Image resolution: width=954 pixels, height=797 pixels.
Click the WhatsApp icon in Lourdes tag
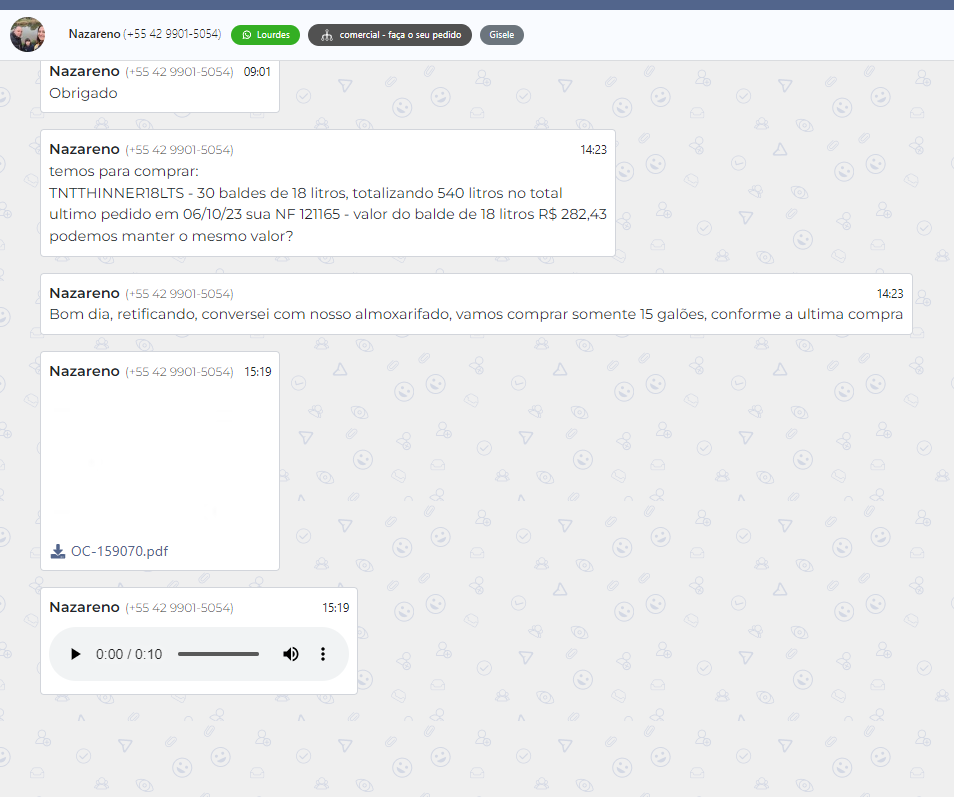[x=246, y=35]
